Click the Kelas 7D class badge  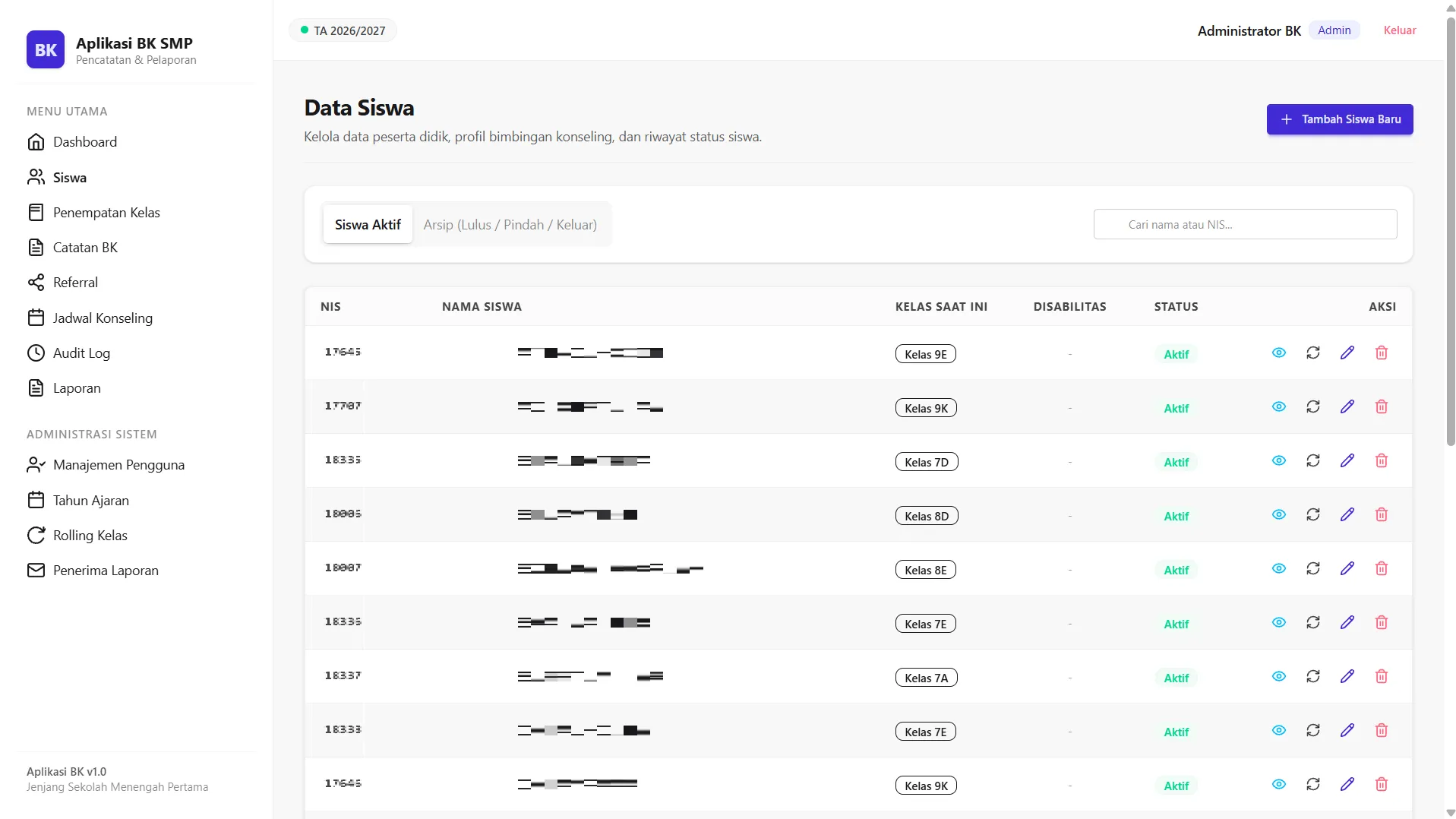click(x=927, y=462)
